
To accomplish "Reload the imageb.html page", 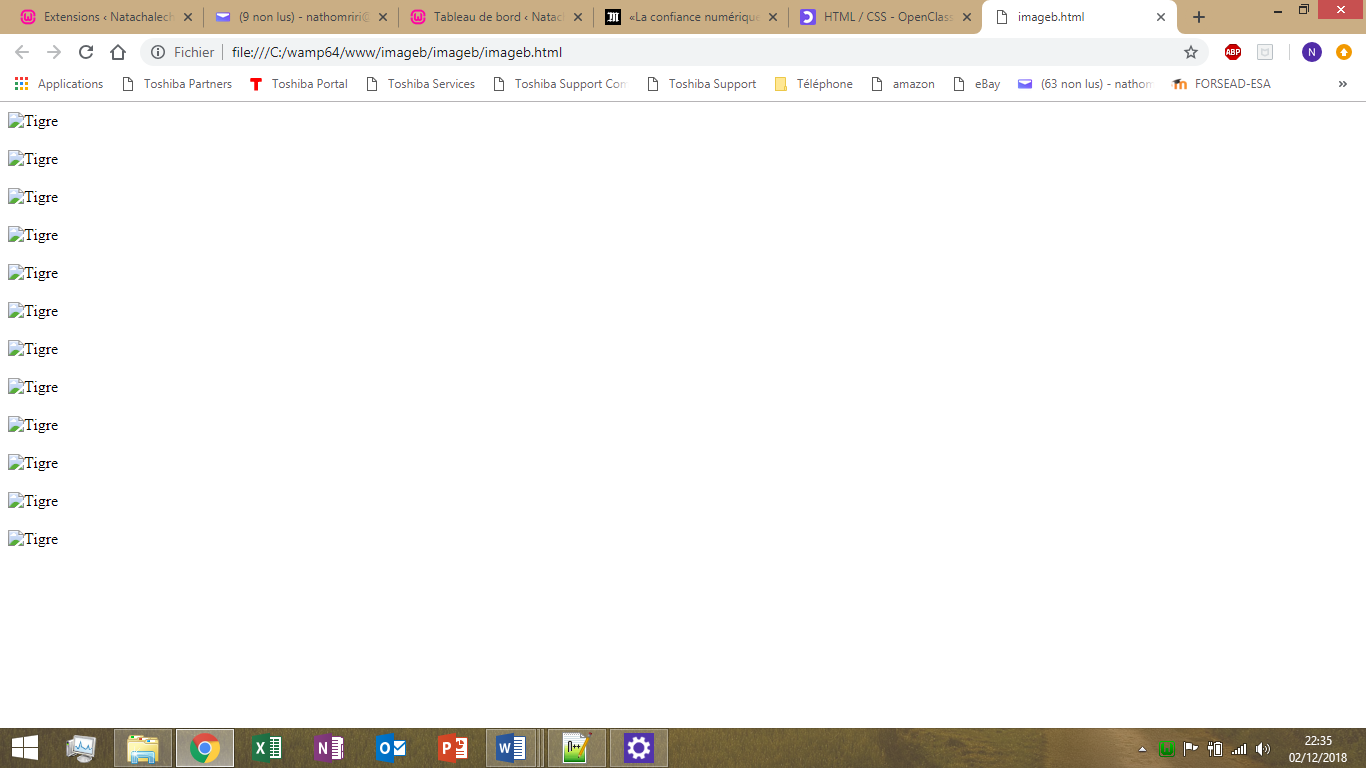I will pos(85,52).
